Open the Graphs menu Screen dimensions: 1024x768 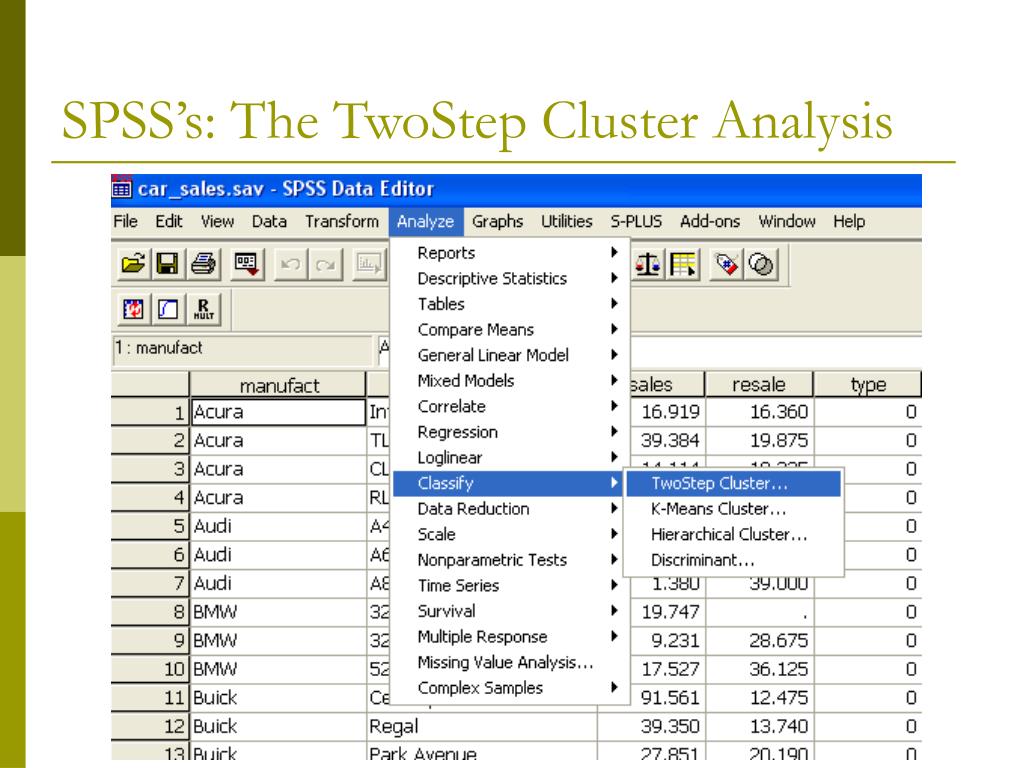click(498, 221)
